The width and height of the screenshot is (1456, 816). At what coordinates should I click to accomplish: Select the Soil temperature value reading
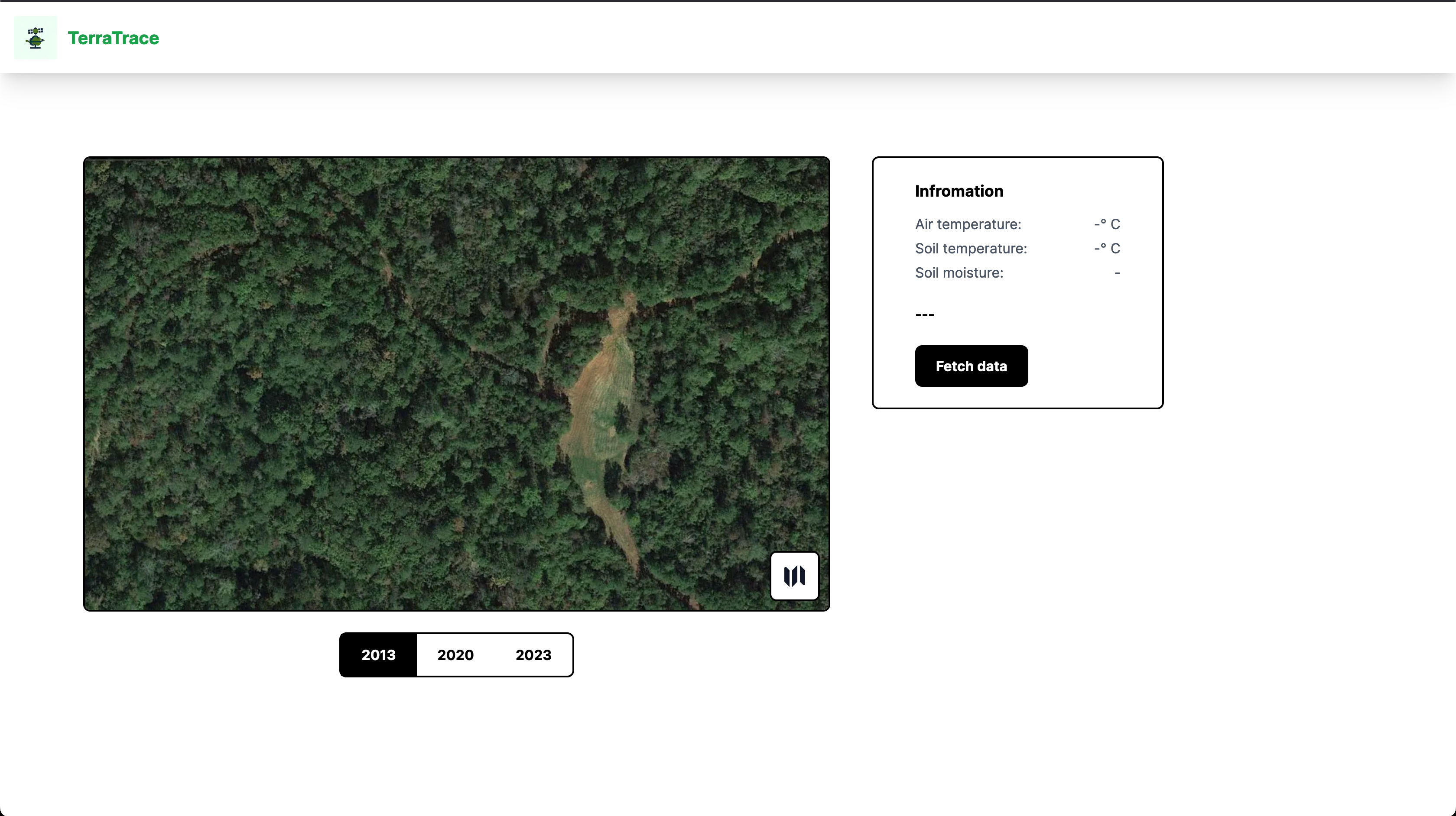click(1106, 249)
